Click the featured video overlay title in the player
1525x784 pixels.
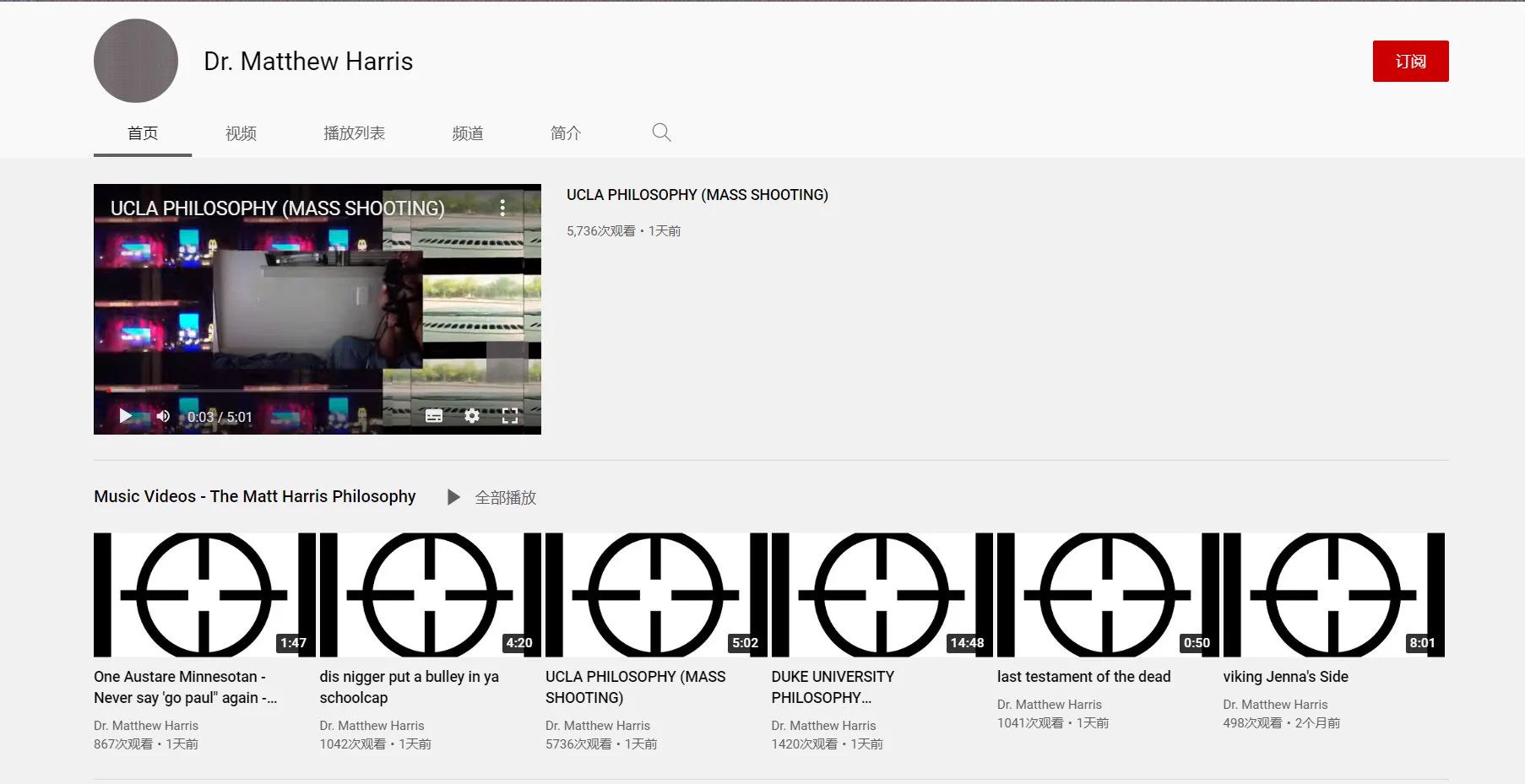(277, 208)
